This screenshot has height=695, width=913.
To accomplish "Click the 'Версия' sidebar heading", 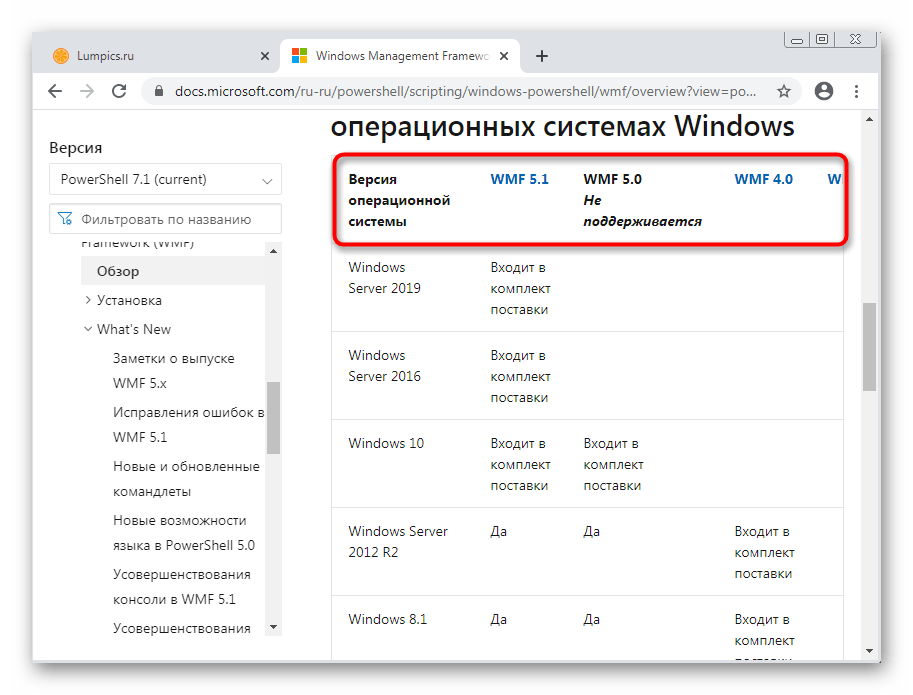I will click(76, 148).
